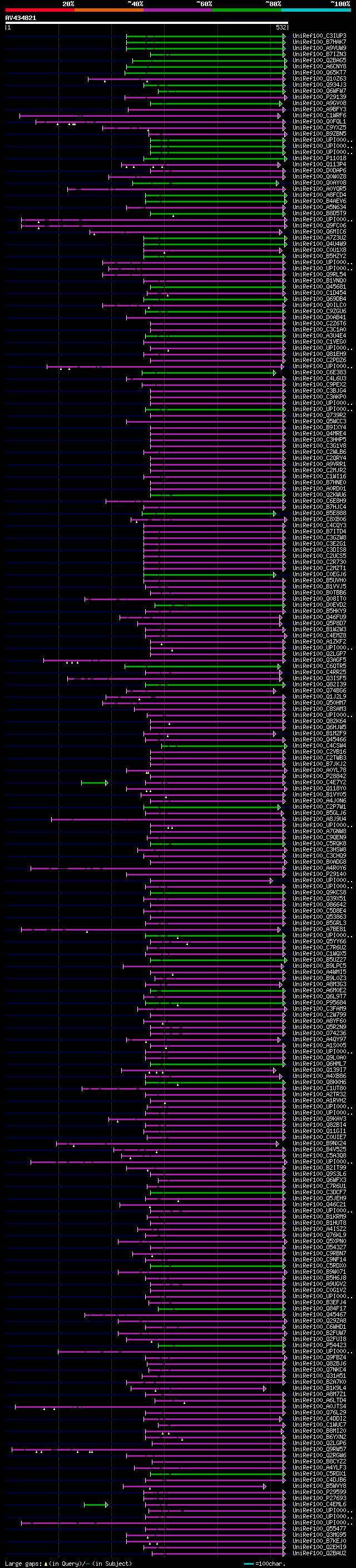This screenshot has width=356, height=1568.
Task: Open hit UniRef100_C4E7Y2
Action: click(x=319, y=783)
